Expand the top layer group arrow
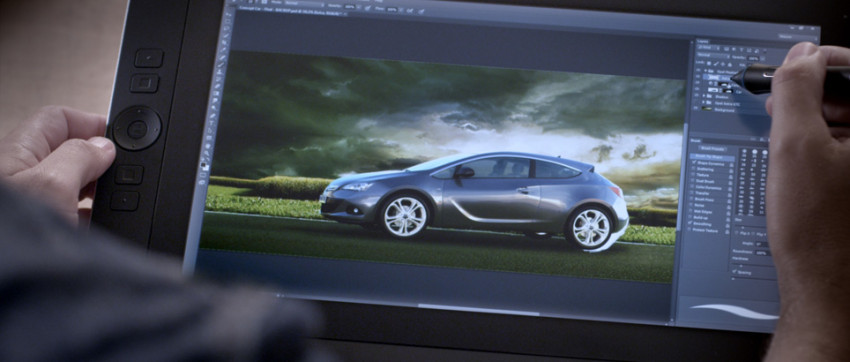The image size is (850, 362). click(x=705, y=70)
